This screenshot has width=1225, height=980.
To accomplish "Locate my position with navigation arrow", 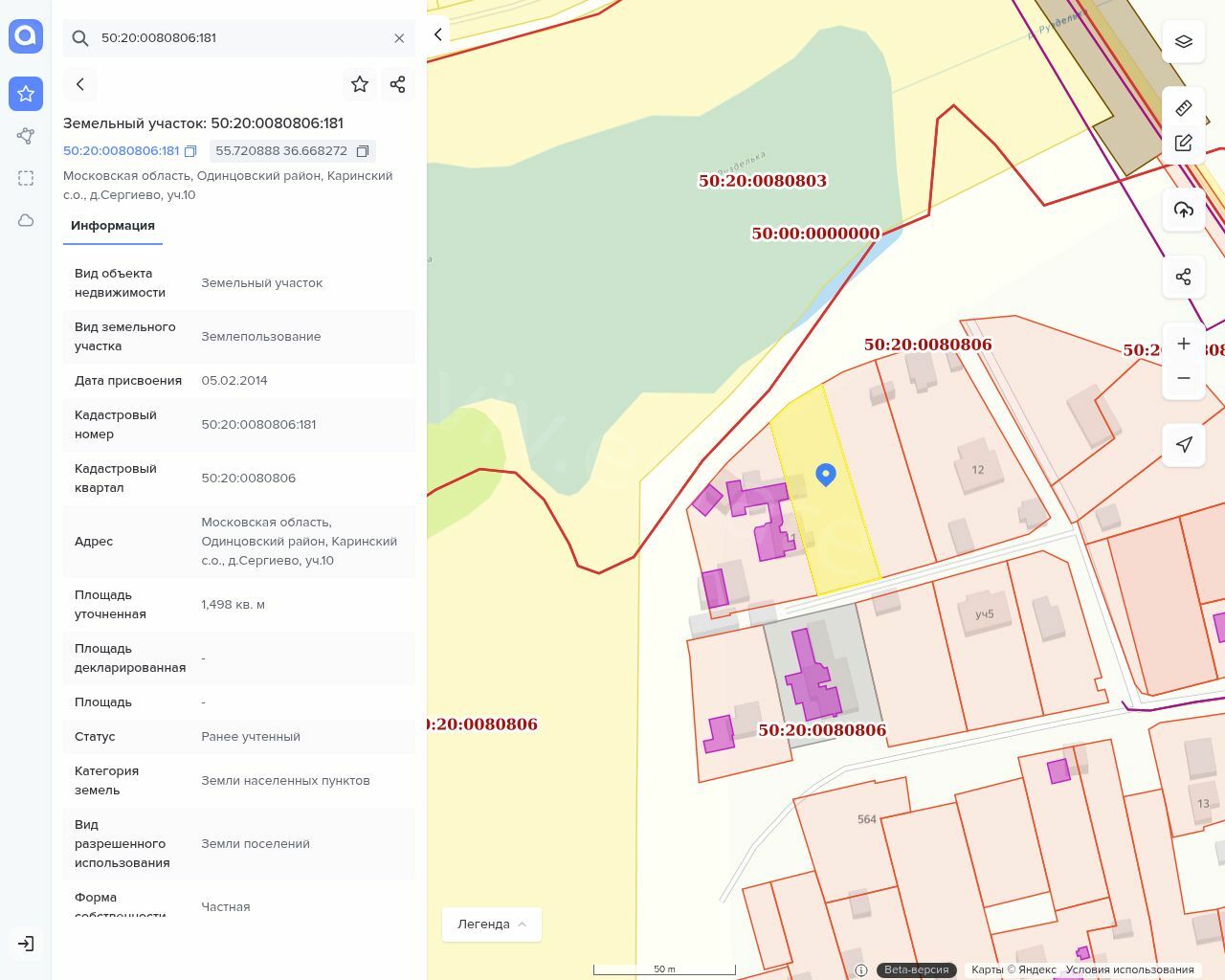I will tap(1184, 445).
